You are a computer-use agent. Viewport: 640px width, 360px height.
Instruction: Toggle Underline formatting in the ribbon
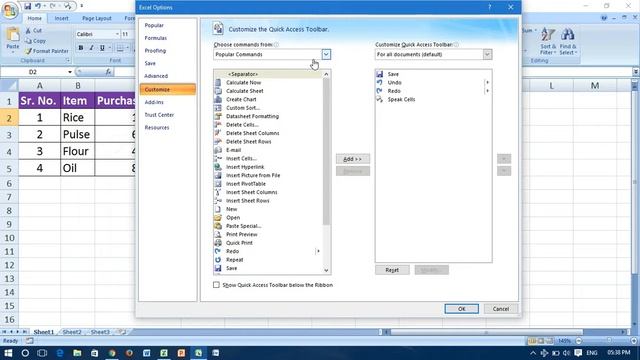pos(102,48)
